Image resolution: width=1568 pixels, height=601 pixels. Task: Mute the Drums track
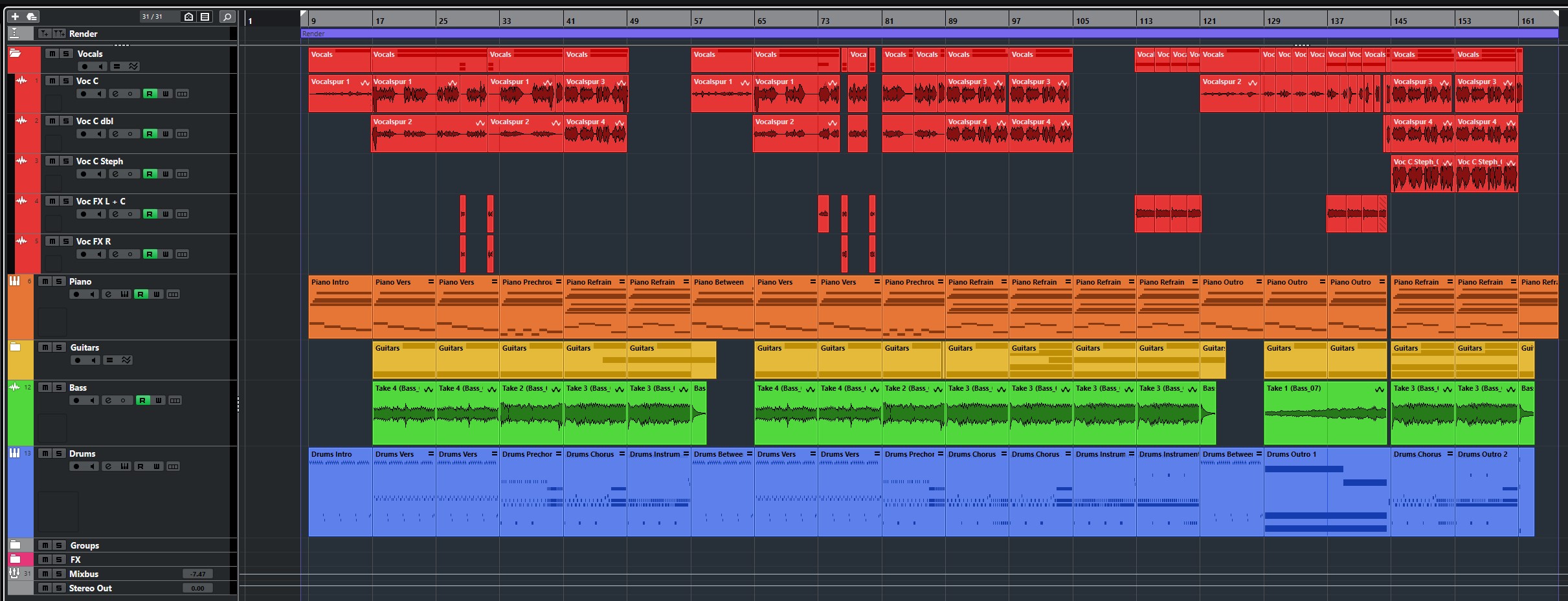coord(45,453)
